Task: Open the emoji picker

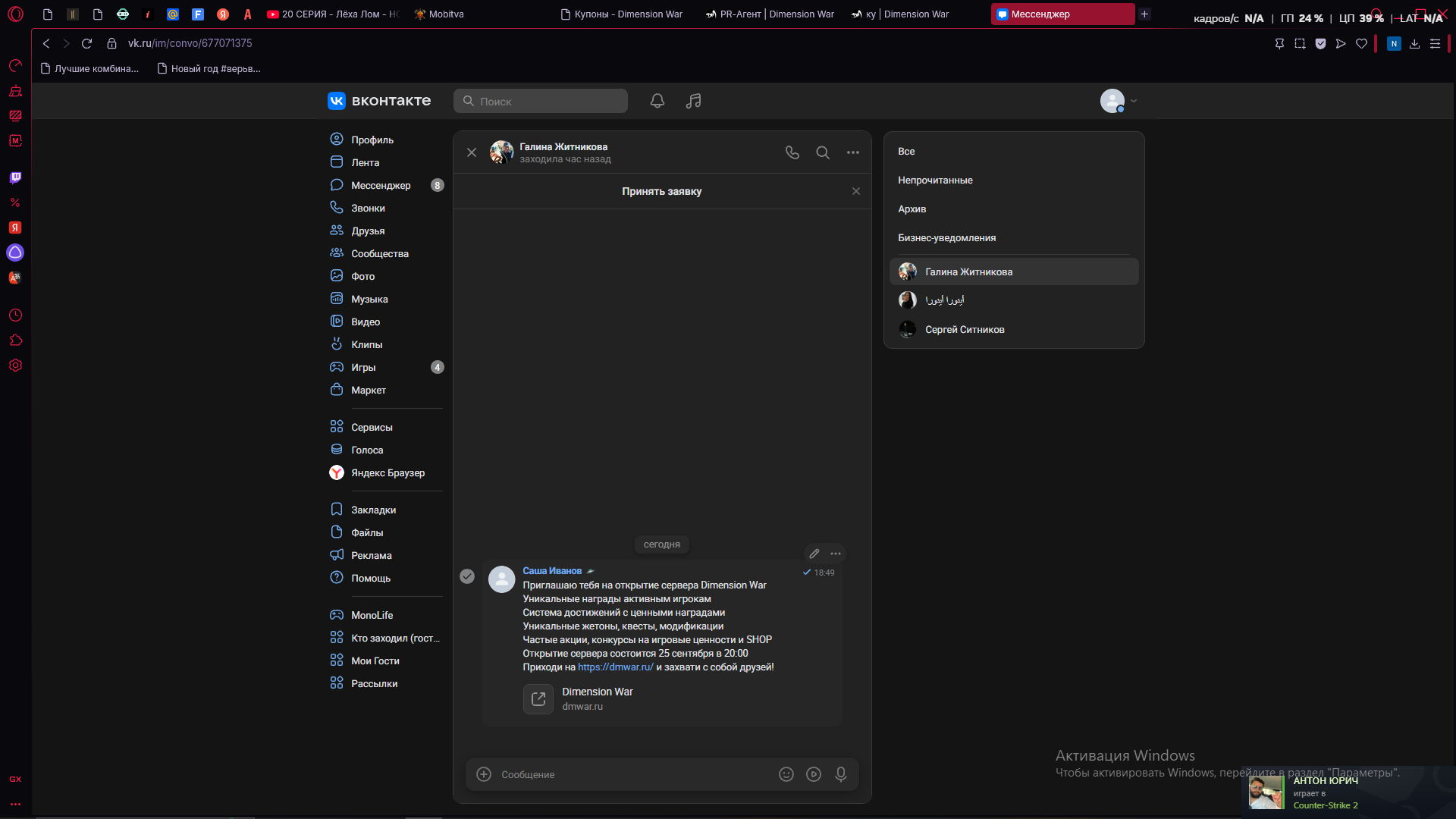Action: (786, 774)
